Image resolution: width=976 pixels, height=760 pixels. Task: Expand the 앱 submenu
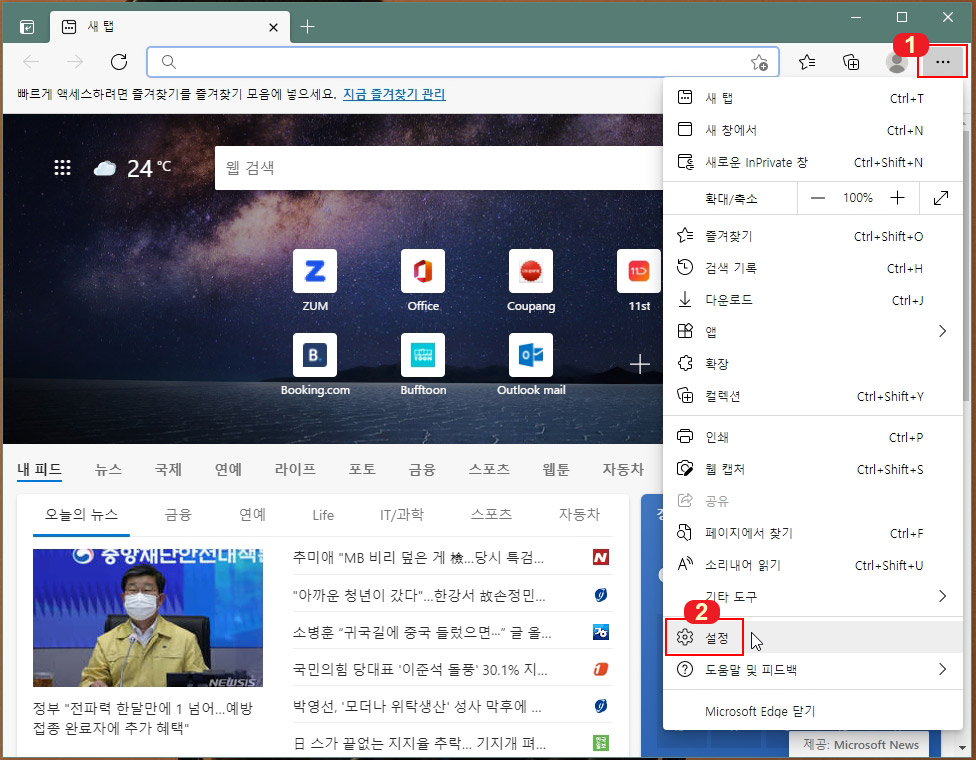coord(712,331)
